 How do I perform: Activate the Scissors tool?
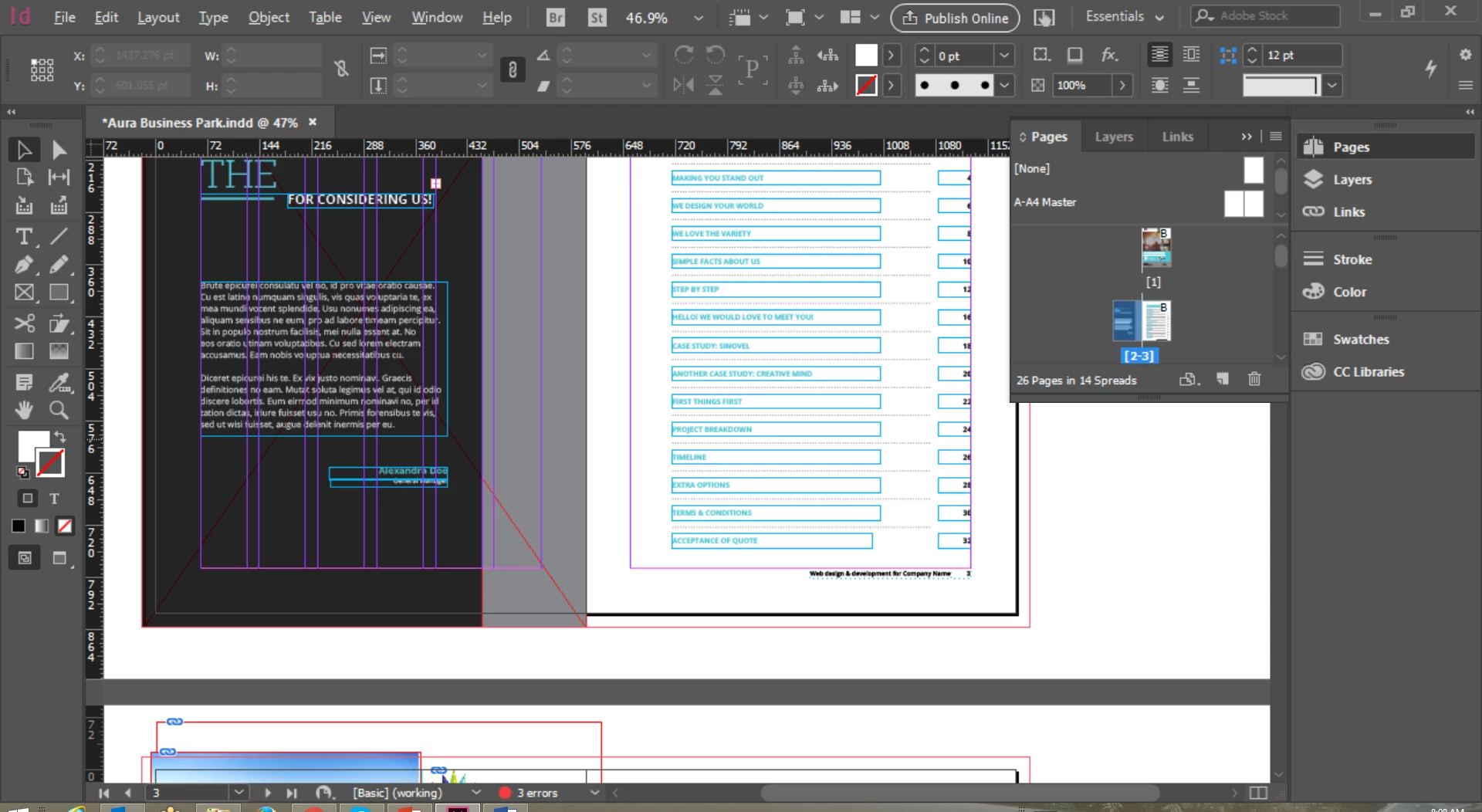(x=24, y=323)
